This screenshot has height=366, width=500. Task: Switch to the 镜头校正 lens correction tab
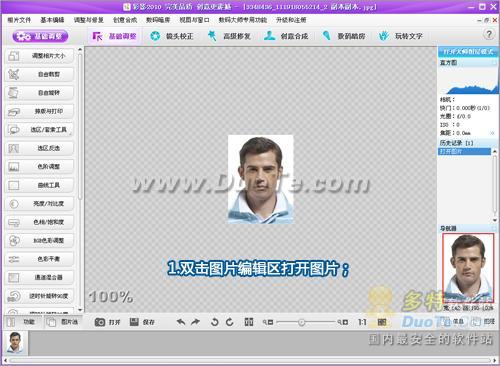(x=172, y=36)
